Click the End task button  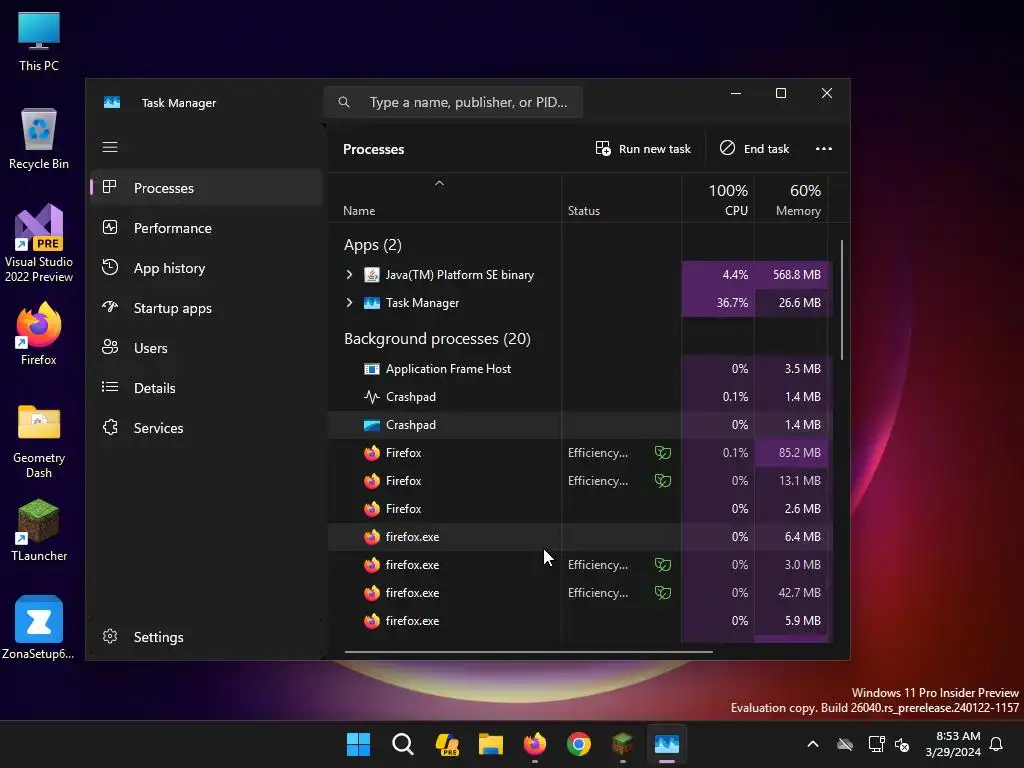point(754,149)
